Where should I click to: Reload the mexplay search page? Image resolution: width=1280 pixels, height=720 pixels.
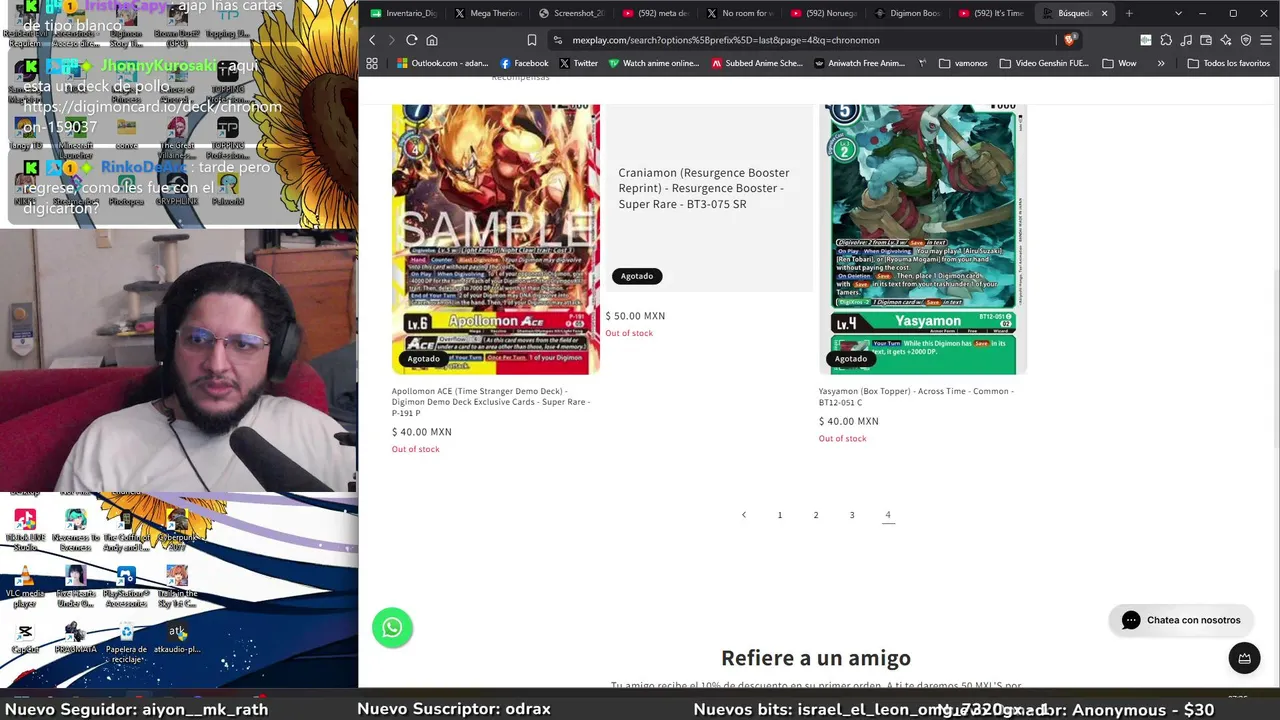click(x=411, y=40)
